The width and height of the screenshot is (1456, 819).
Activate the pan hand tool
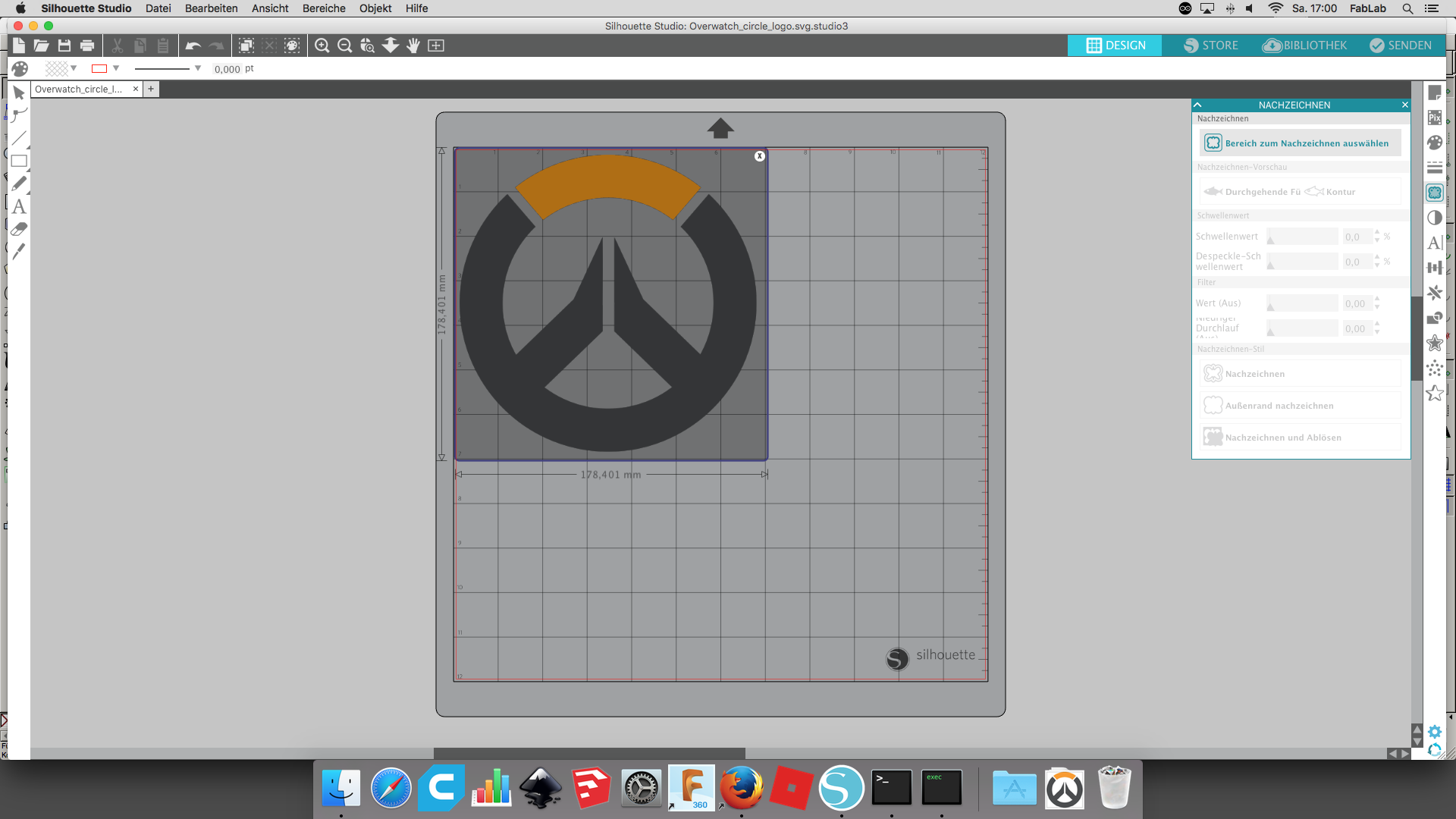pyautogui.click(x=413, y=45)
